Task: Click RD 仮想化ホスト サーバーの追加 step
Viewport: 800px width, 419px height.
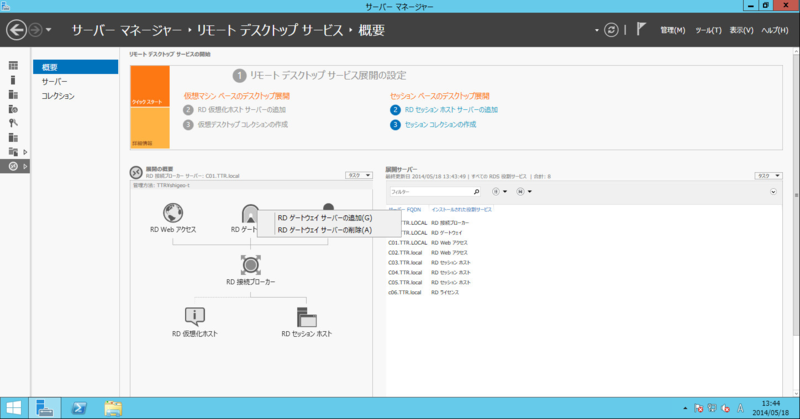Action: click(x=241, y=110)
